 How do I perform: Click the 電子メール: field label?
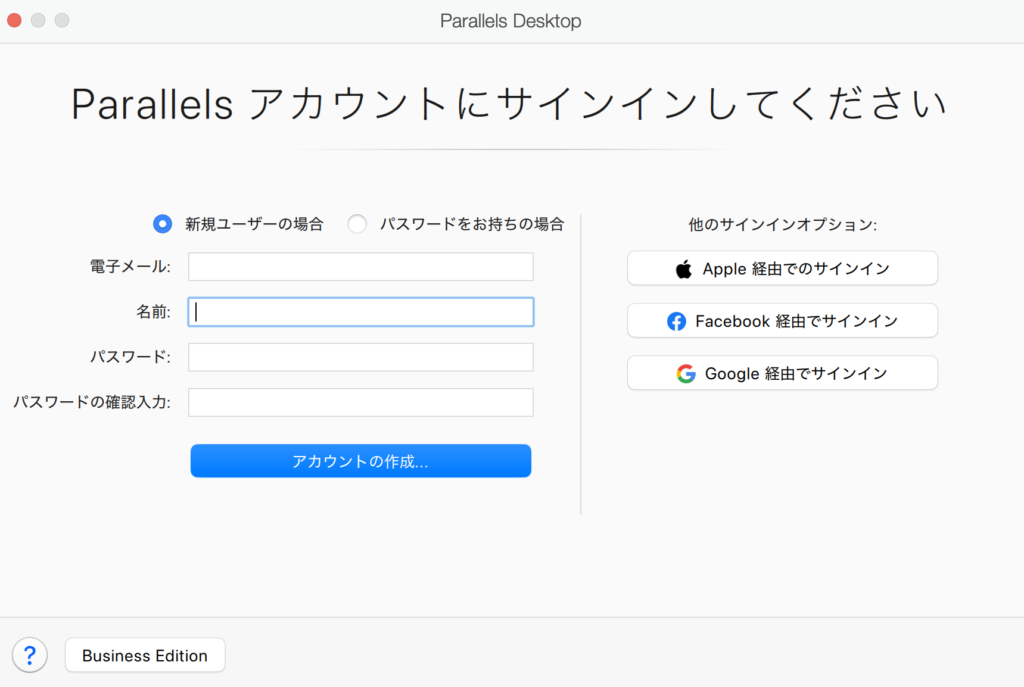(x=130, y=267)
